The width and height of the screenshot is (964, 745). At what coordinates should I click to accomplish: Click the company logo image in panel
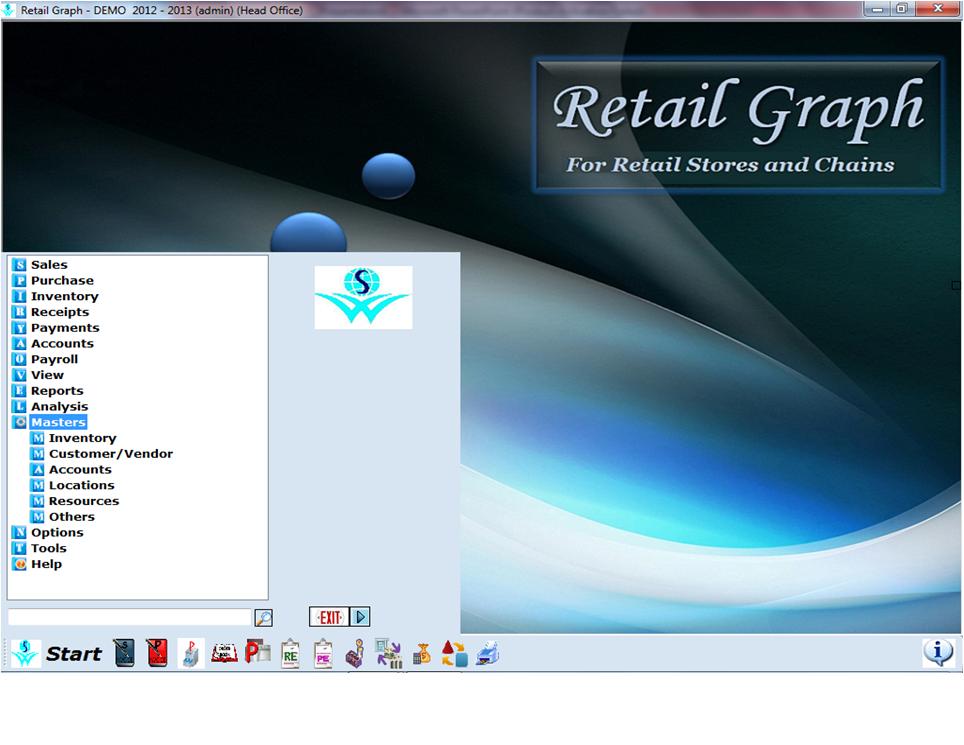[363, 298]
